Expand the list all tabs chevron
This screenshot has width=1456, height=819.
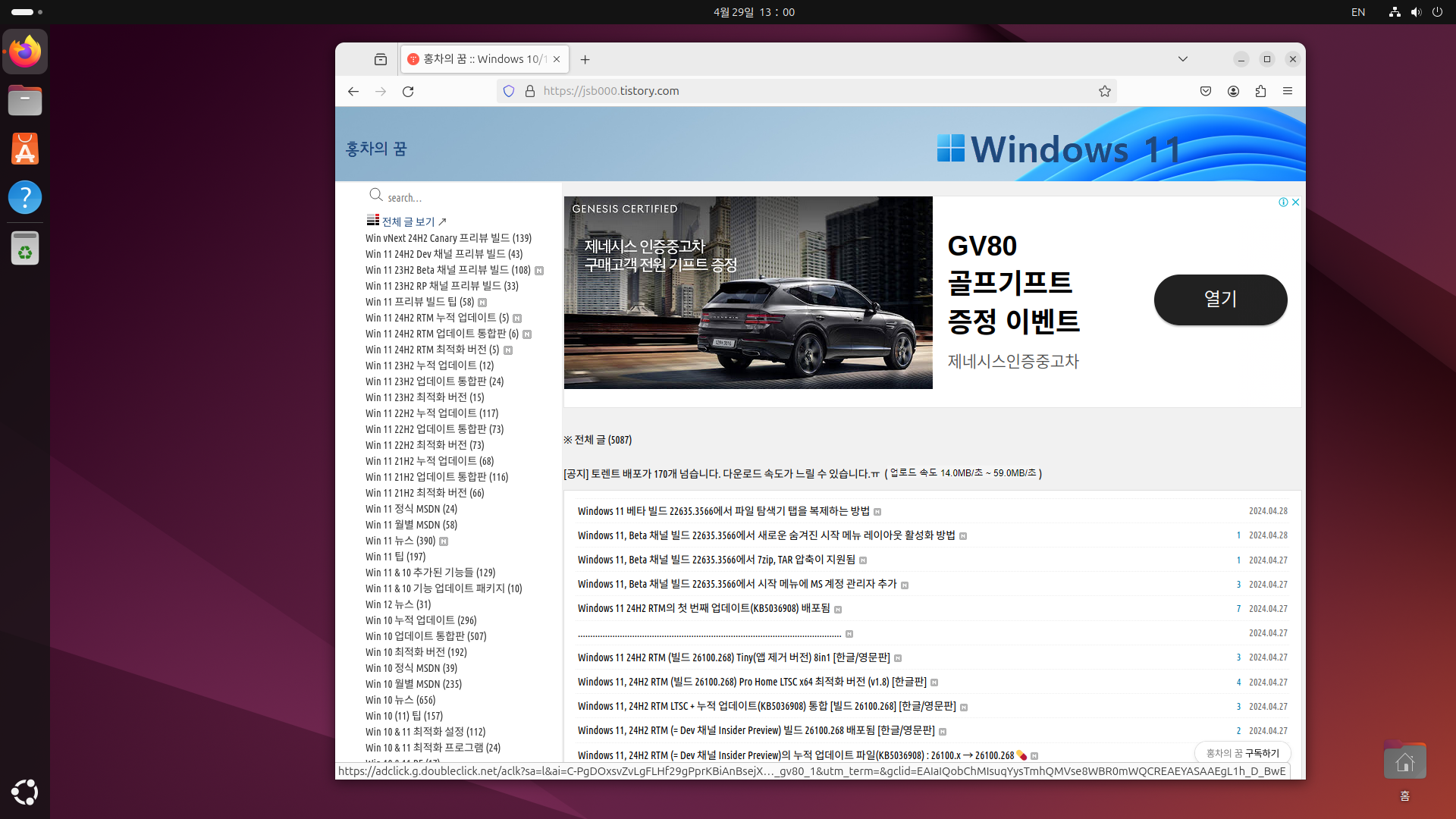(x=1182, y=59)
